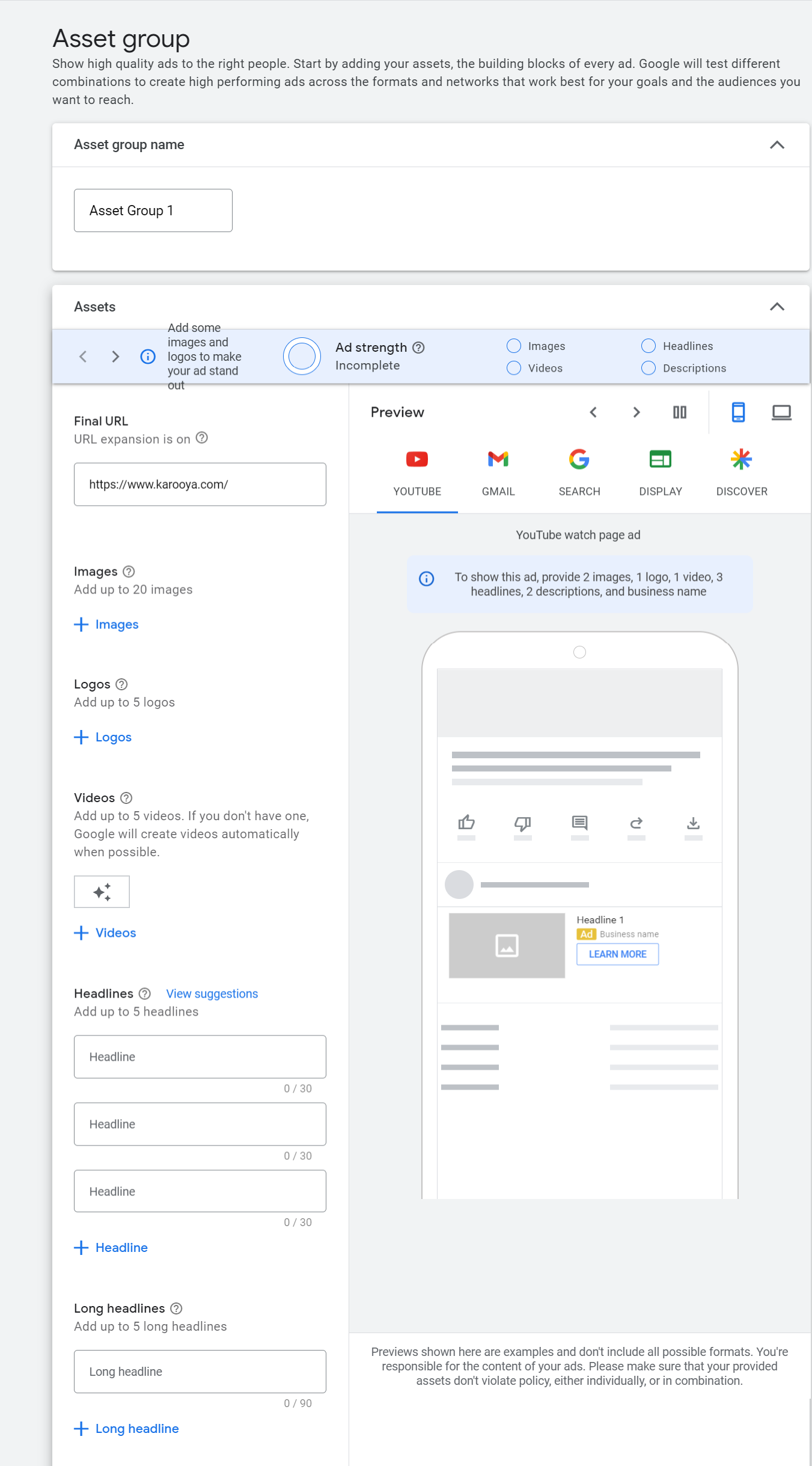Image resolution: width=812 pixels, height=1466 pixels.
Task: Click the thumbs up icon in preview
Action: (x=466, y=822)
